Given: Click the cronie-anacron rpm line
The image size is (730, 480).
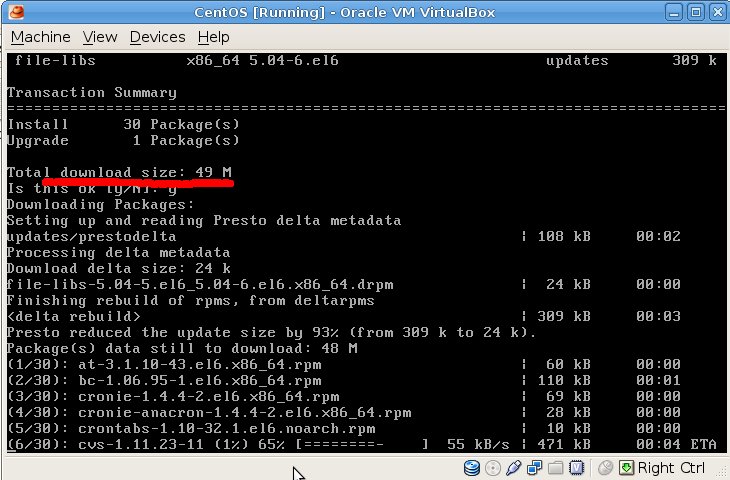Looking at the screenshot, I should pyautogui.click(x=209, y=412).
